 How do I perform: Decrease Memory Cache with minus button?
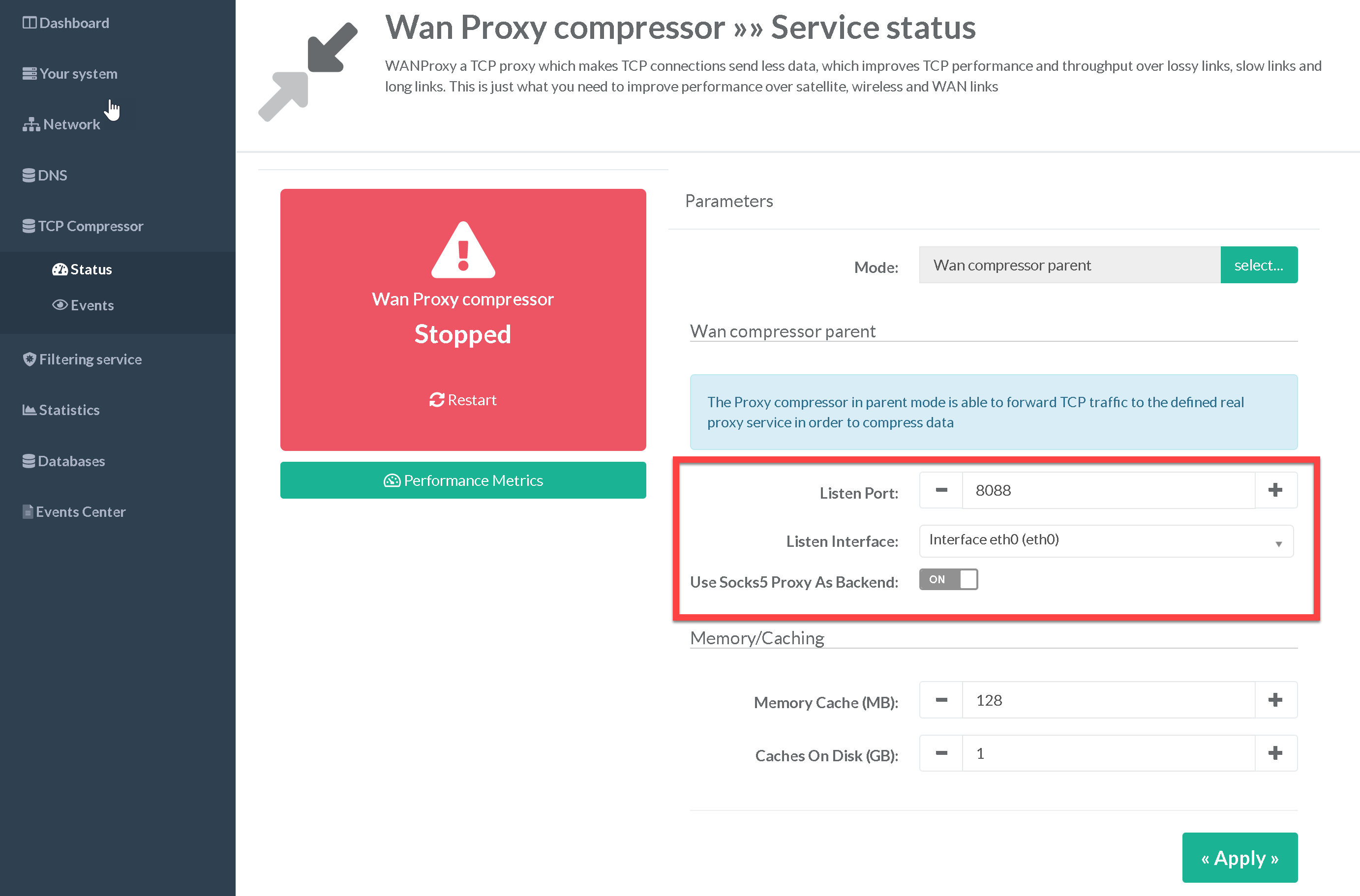[x=941, y=700]
